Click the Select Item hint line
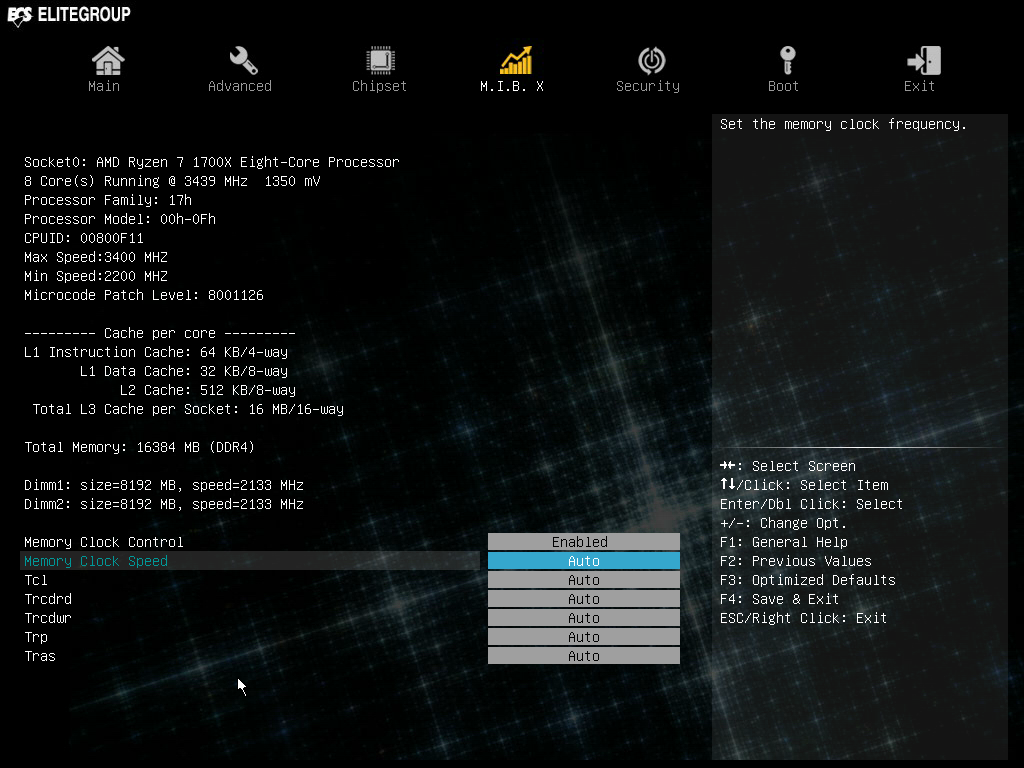Screen dimensions: 1024x768 tap(804, 485)
